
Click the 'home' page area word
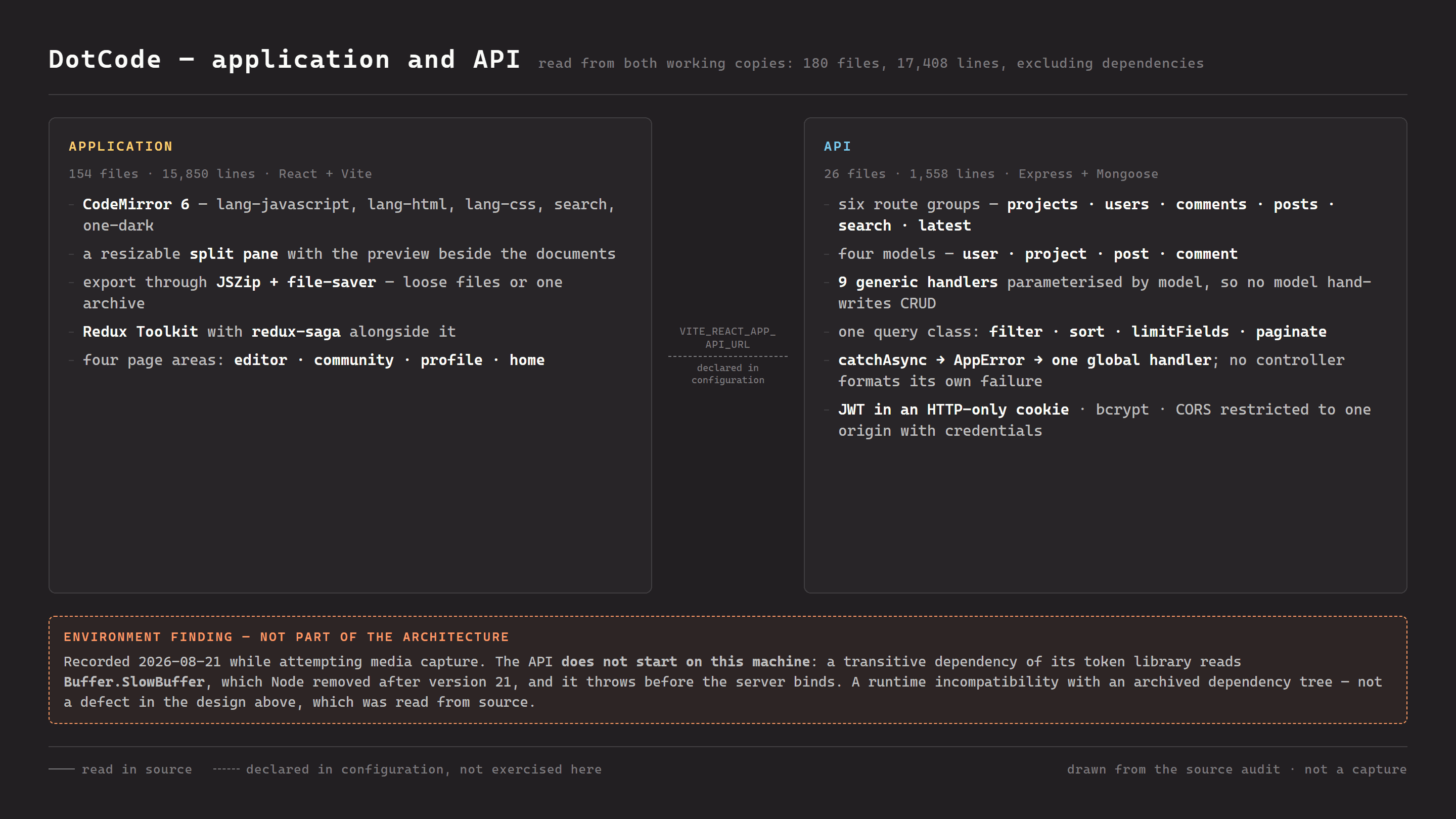(527, 360)
